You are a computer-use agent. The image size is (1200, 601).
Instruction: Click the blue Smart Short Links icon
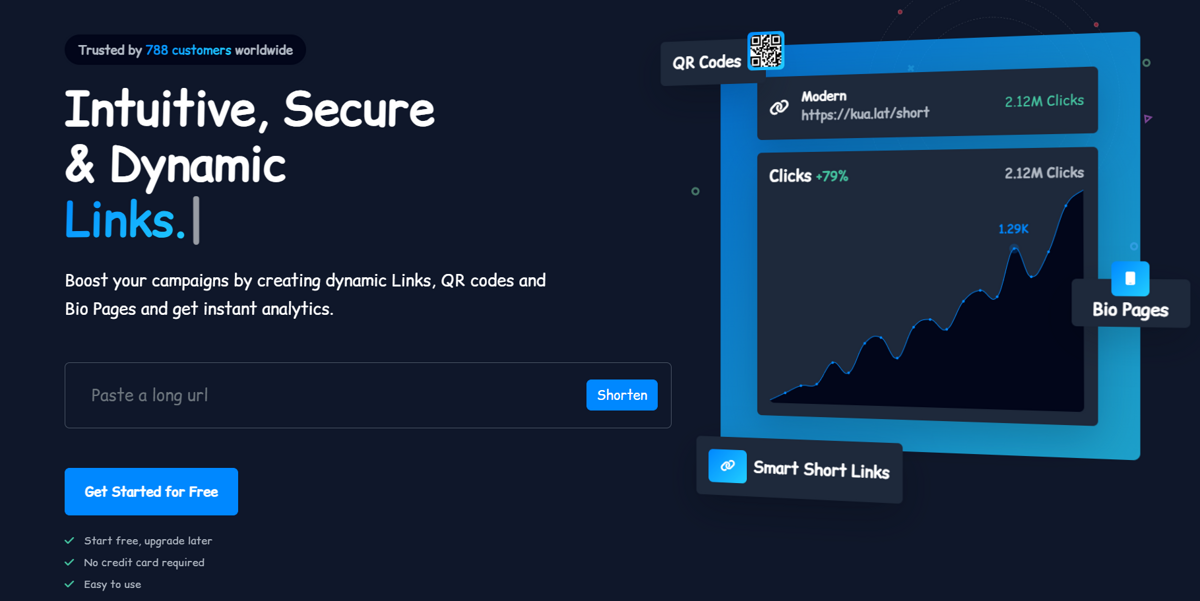point(727,466)
